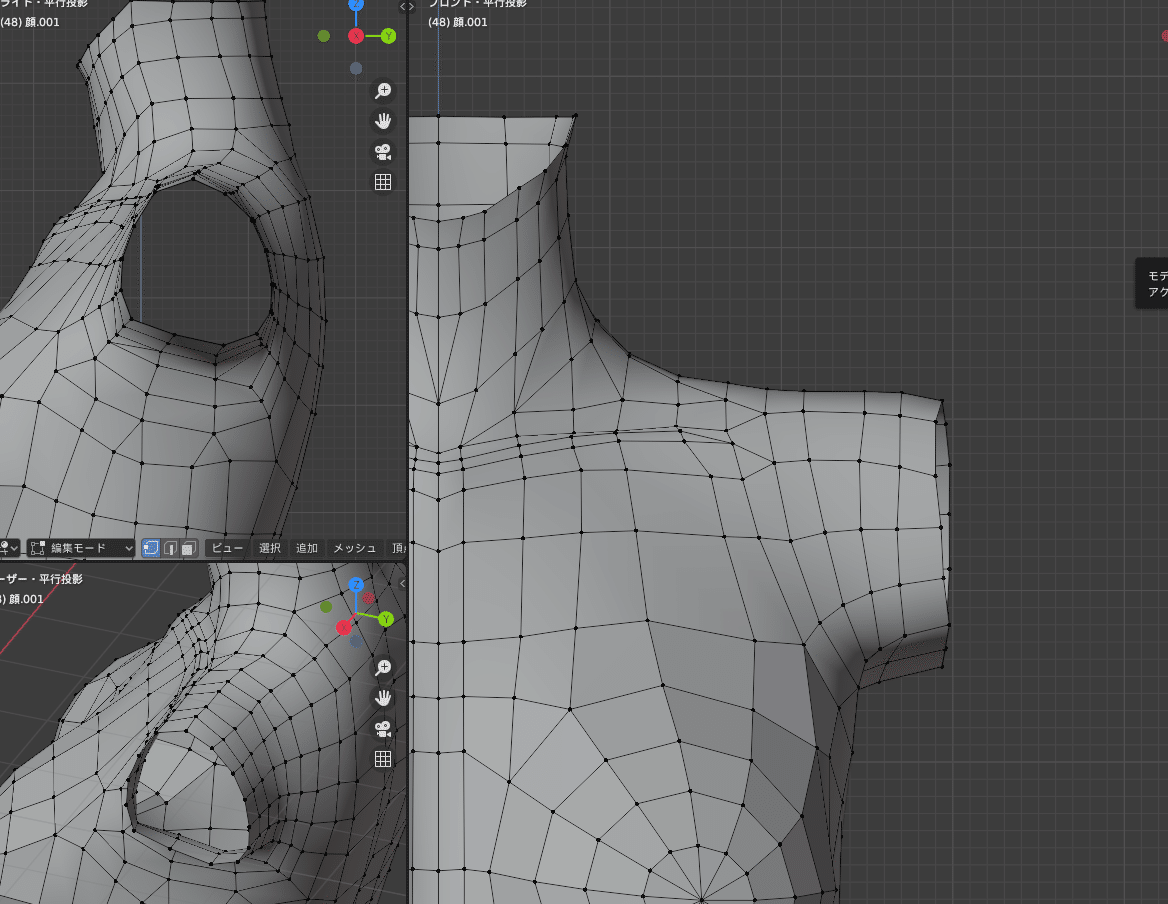Toggle the perspective/orthographic grid icon
The width and height of the screenshot is (1168, 904).
383,181
